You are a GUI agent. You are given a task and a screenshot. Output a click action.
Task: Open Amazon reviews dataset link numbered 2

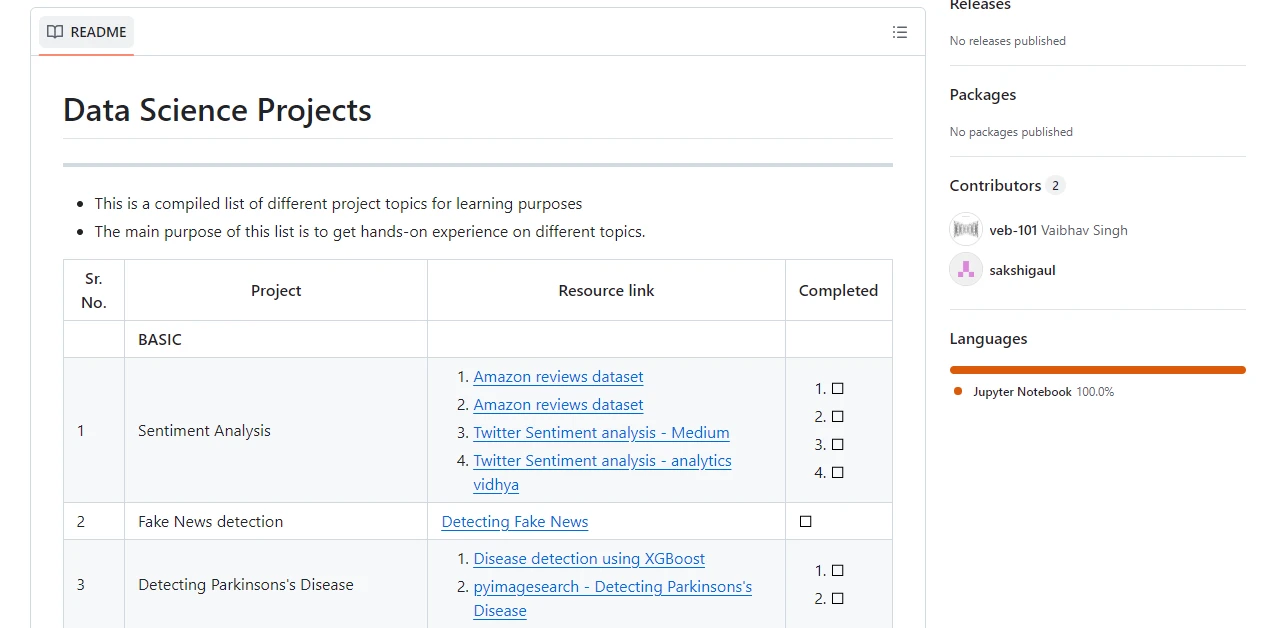click(558, 405)
